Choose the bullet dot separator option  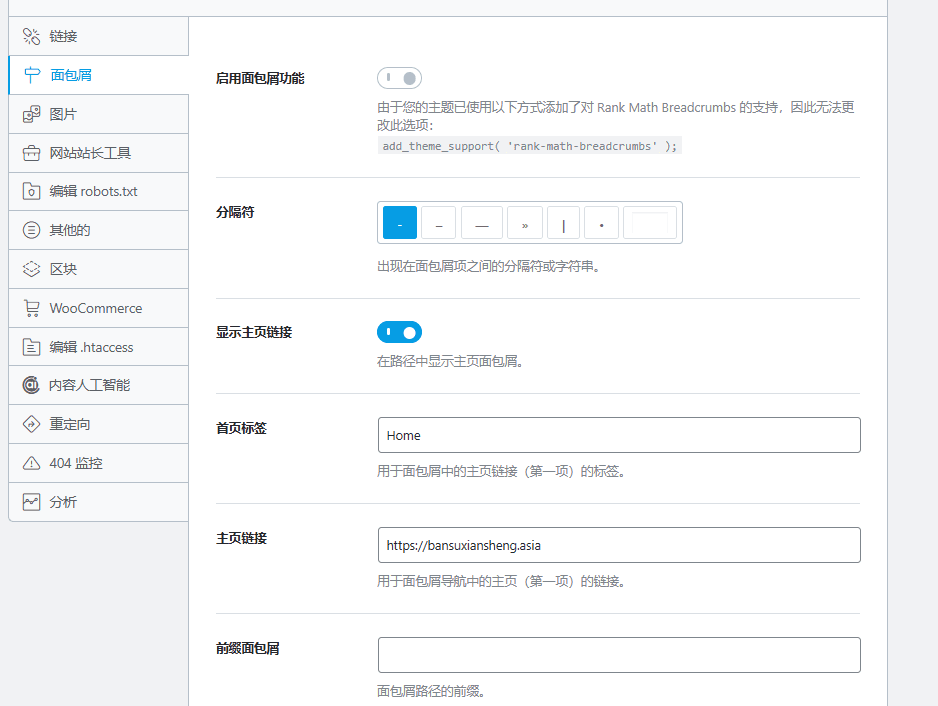click(x=601, y=223)
